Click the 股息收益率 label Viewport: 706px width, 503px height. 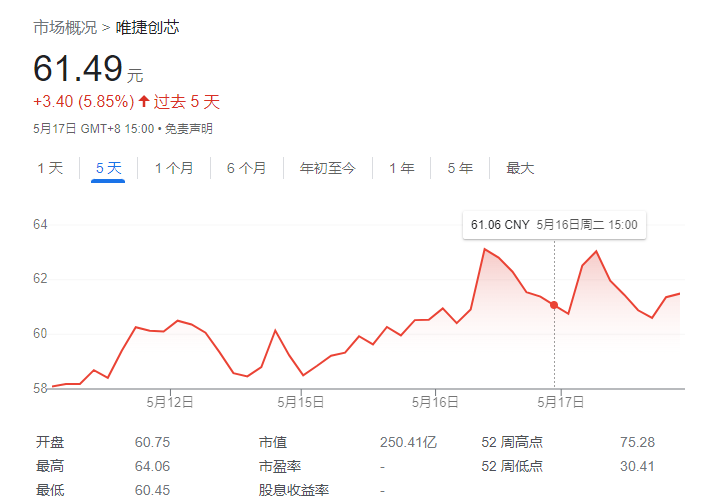click(x=294, y=490)
